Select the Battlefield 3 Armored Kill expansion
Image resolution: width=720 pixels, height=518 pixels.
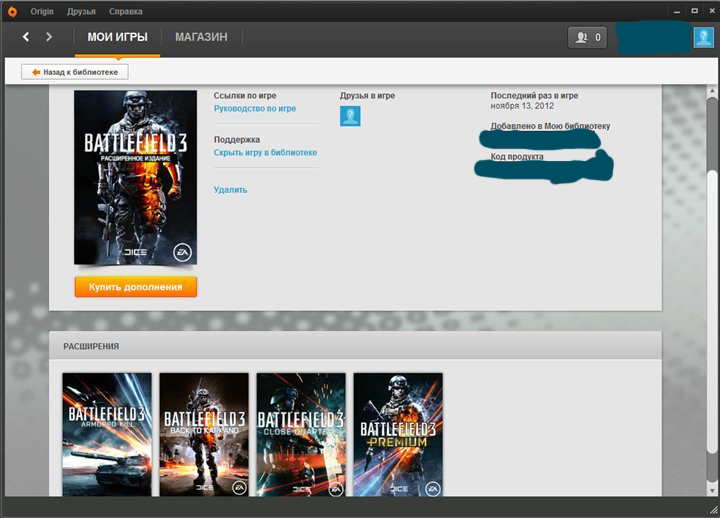[107, 434]
